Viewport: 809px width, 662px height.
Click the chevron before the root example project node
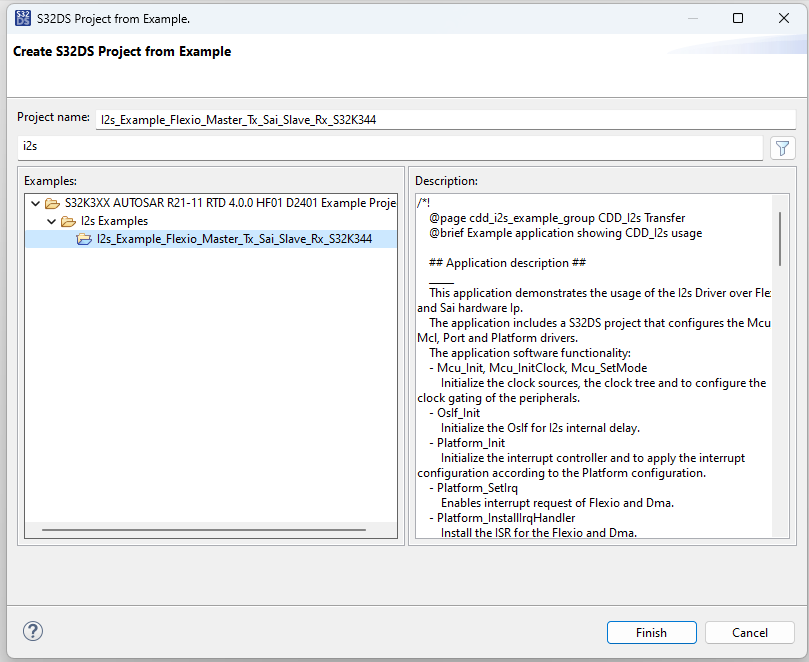35,202
